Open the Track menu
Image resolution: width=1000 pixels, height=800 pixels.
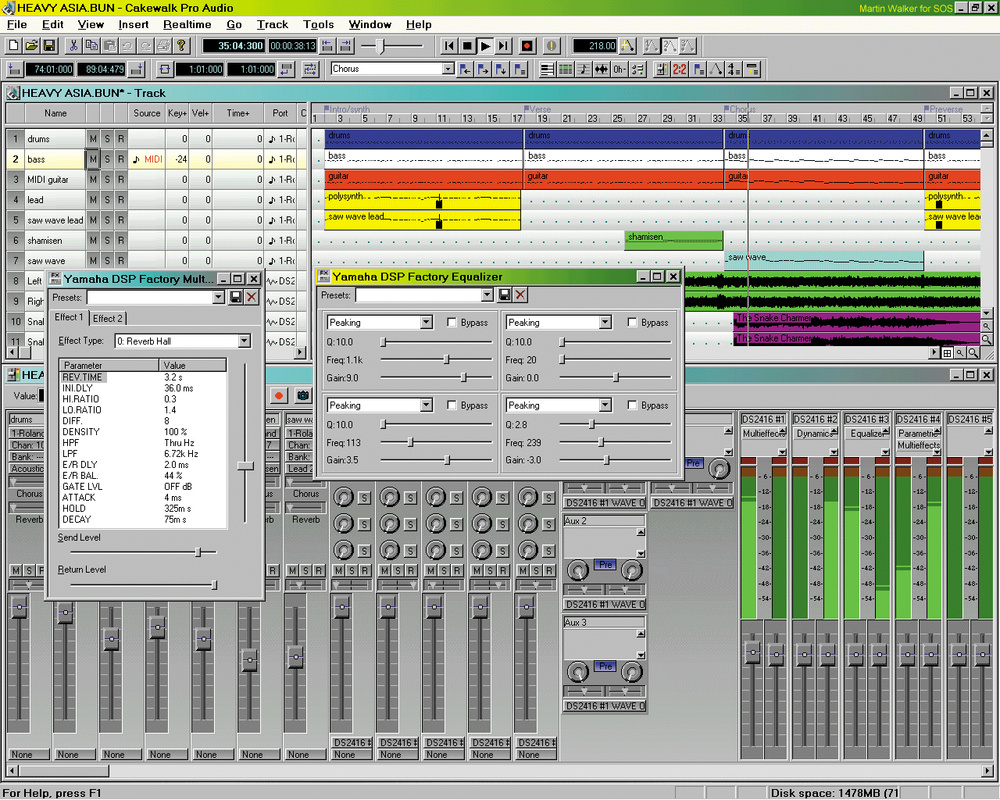click(x=272, y=25)
